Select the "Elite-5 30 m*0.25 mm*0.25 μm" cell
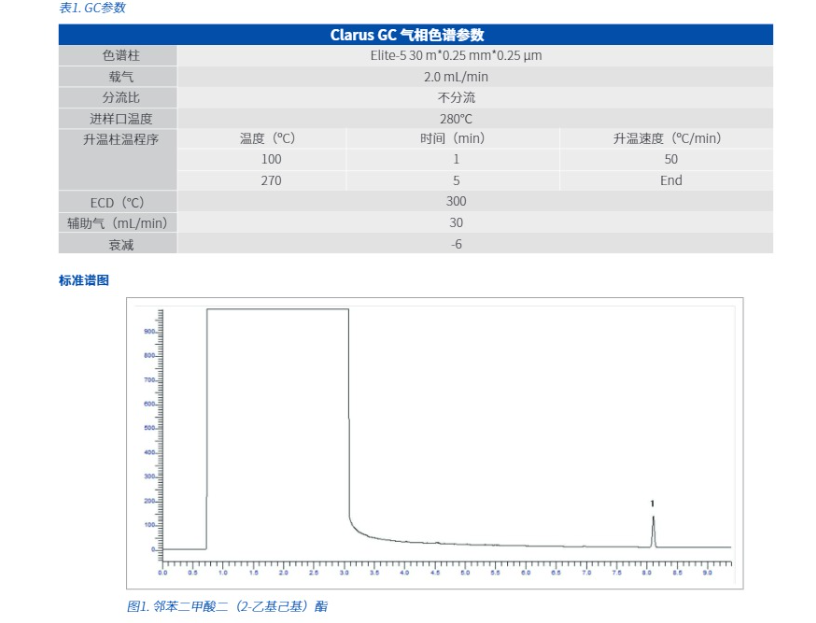This screenshot has width=816, height=623. (x=456, y=56)
